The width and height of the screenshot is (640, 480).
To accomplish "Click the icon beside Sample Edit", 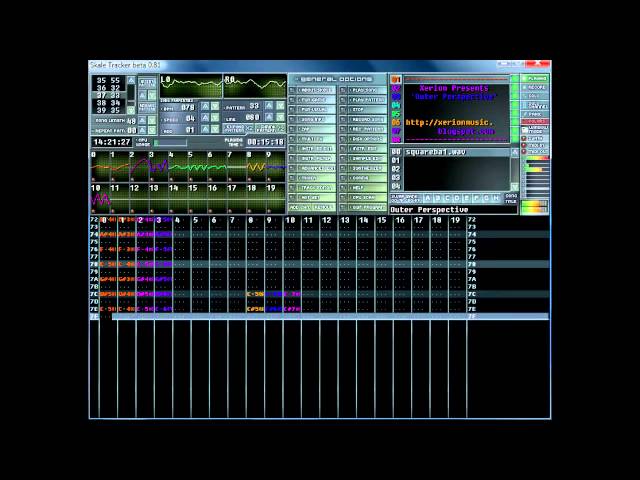I will click(x=343, y=158).
